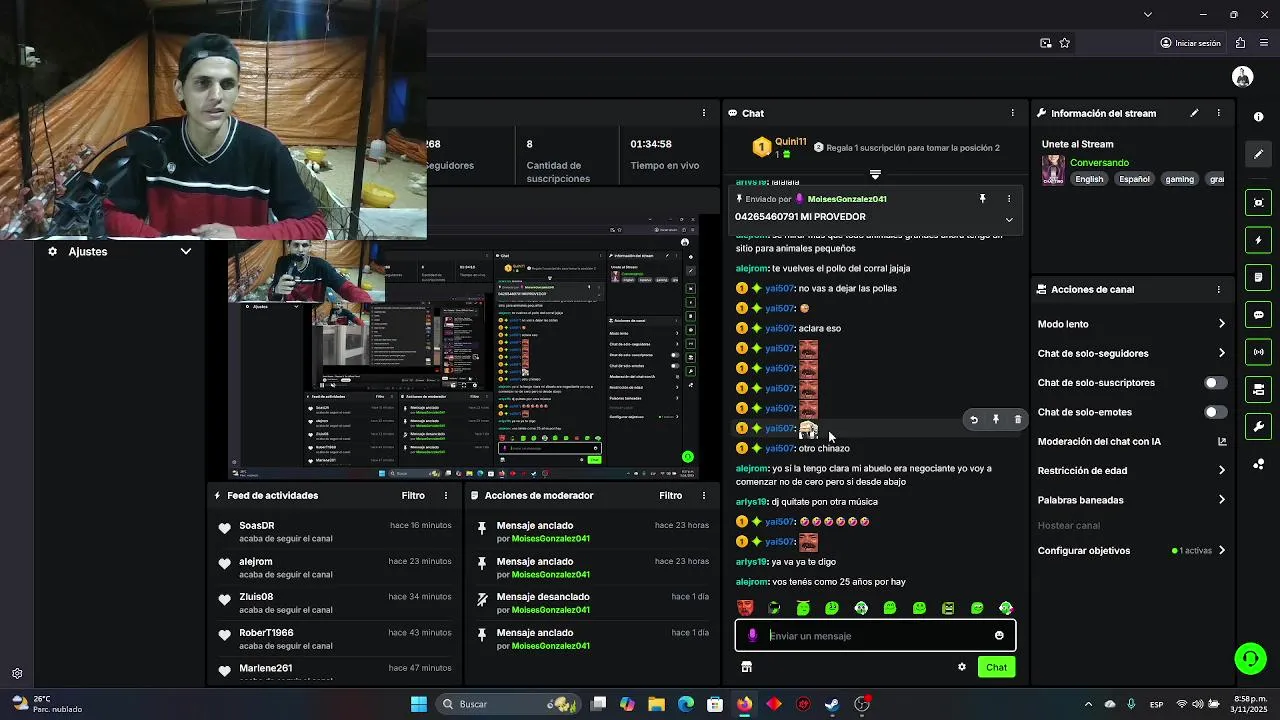Open File Explorer from the taskbar
Image resolution: width=1280 pixels, height=720 pixels.
coord(656,704)
